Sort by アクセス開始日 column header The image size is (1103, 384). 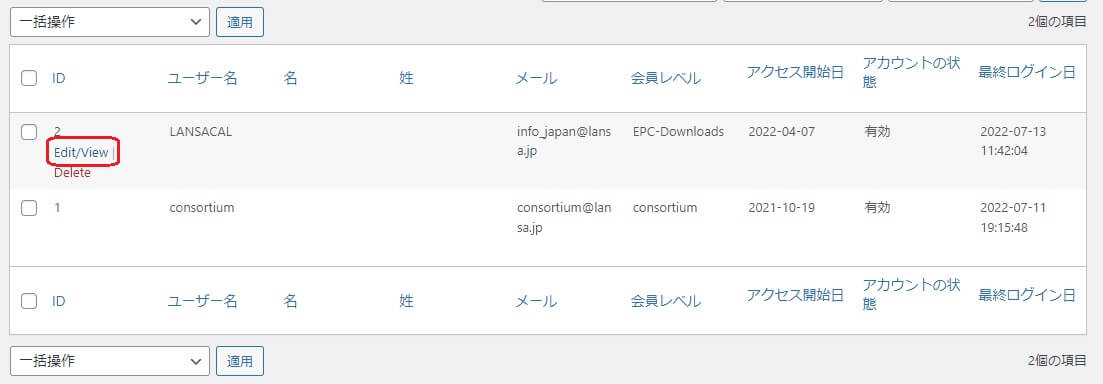coord(796,72)
